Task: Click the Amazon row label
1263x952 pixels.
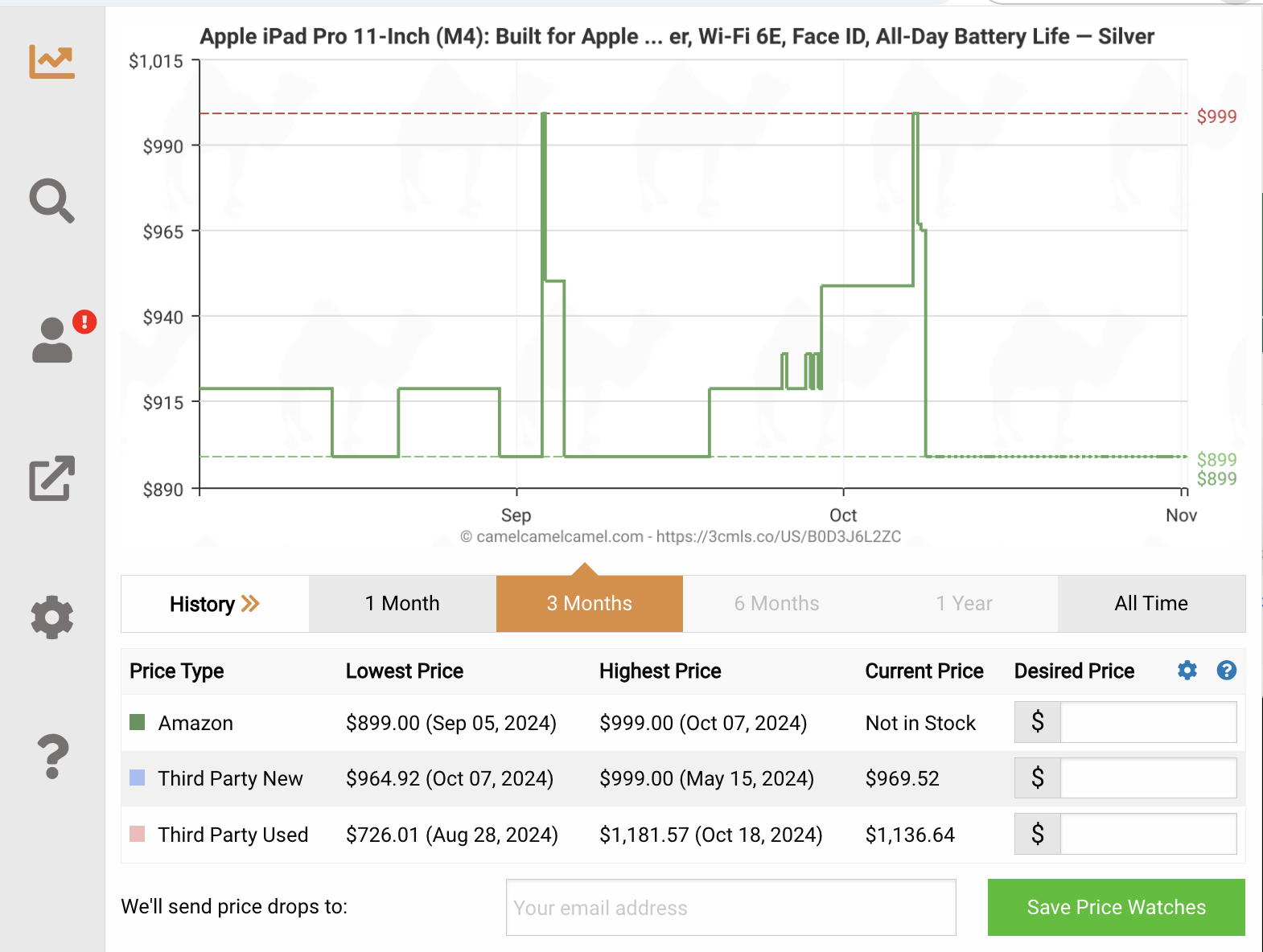Action: (x=195, y=723)
